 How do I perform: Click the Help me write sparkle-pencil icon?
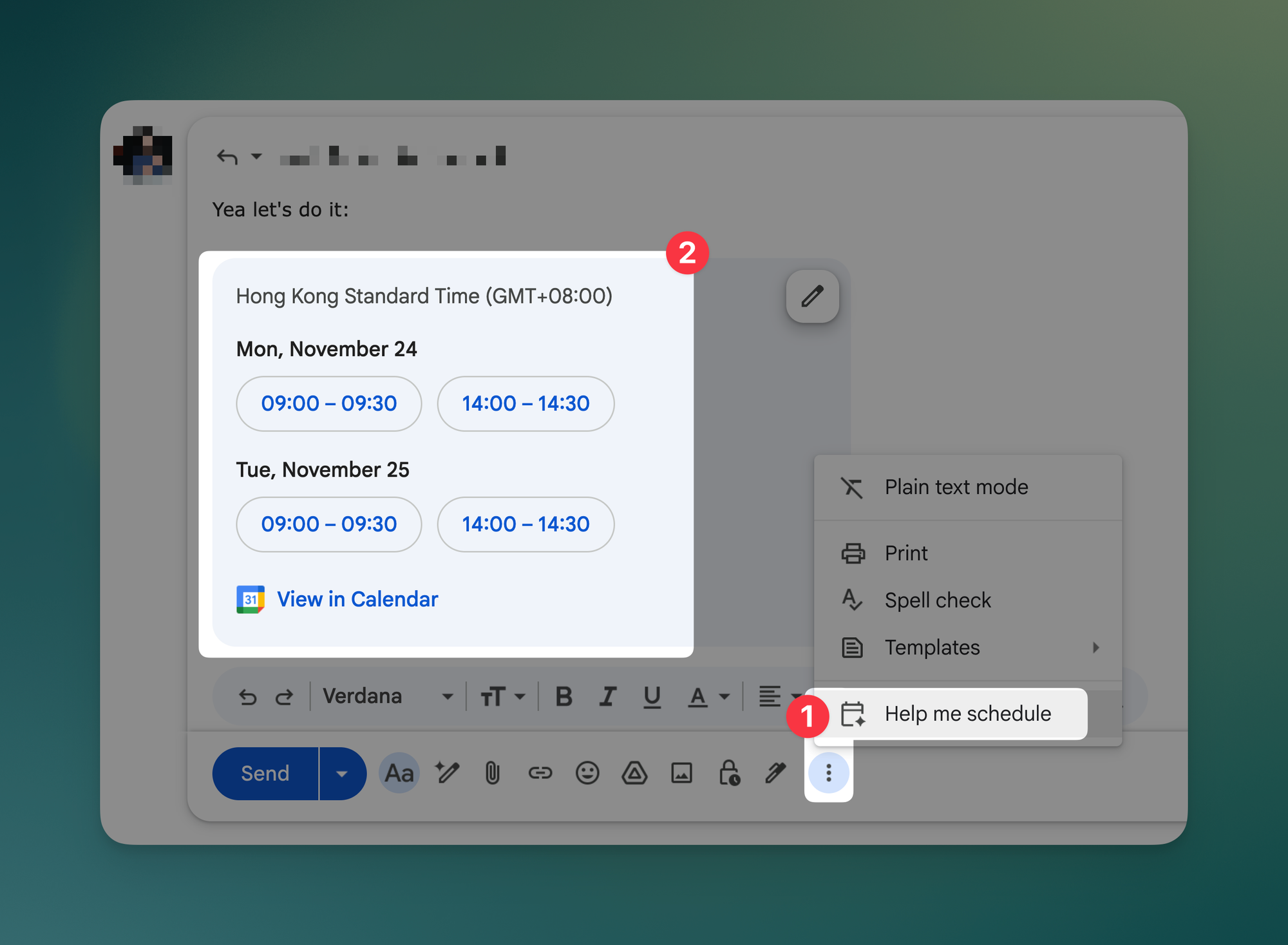coord(446,773)
